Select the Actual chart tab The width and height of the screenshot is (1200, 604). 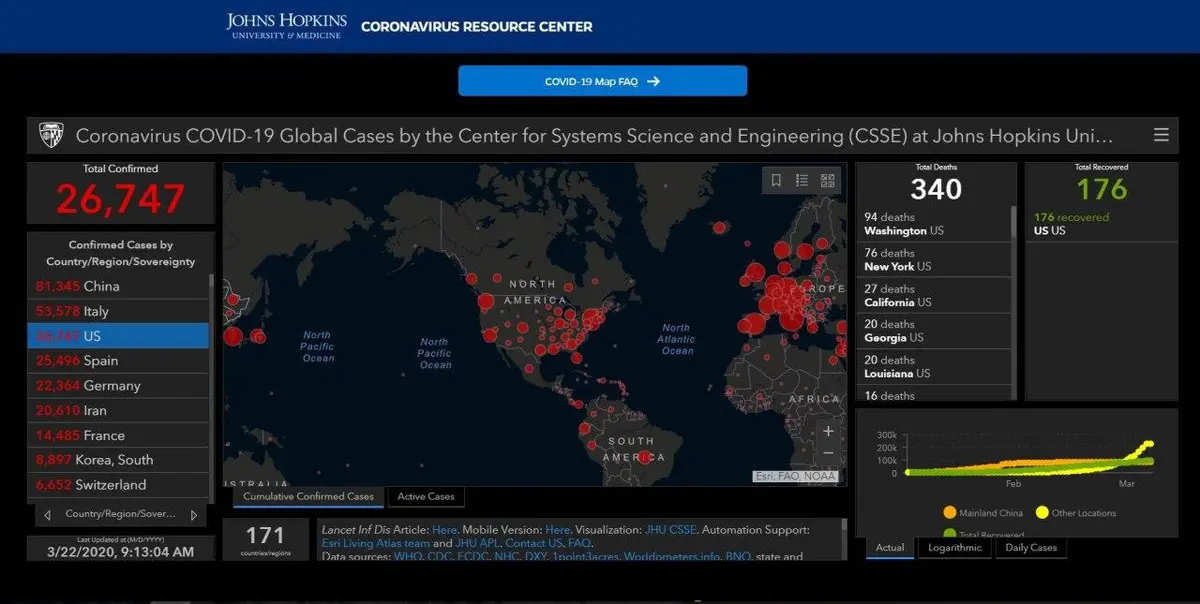click(890, 548)
